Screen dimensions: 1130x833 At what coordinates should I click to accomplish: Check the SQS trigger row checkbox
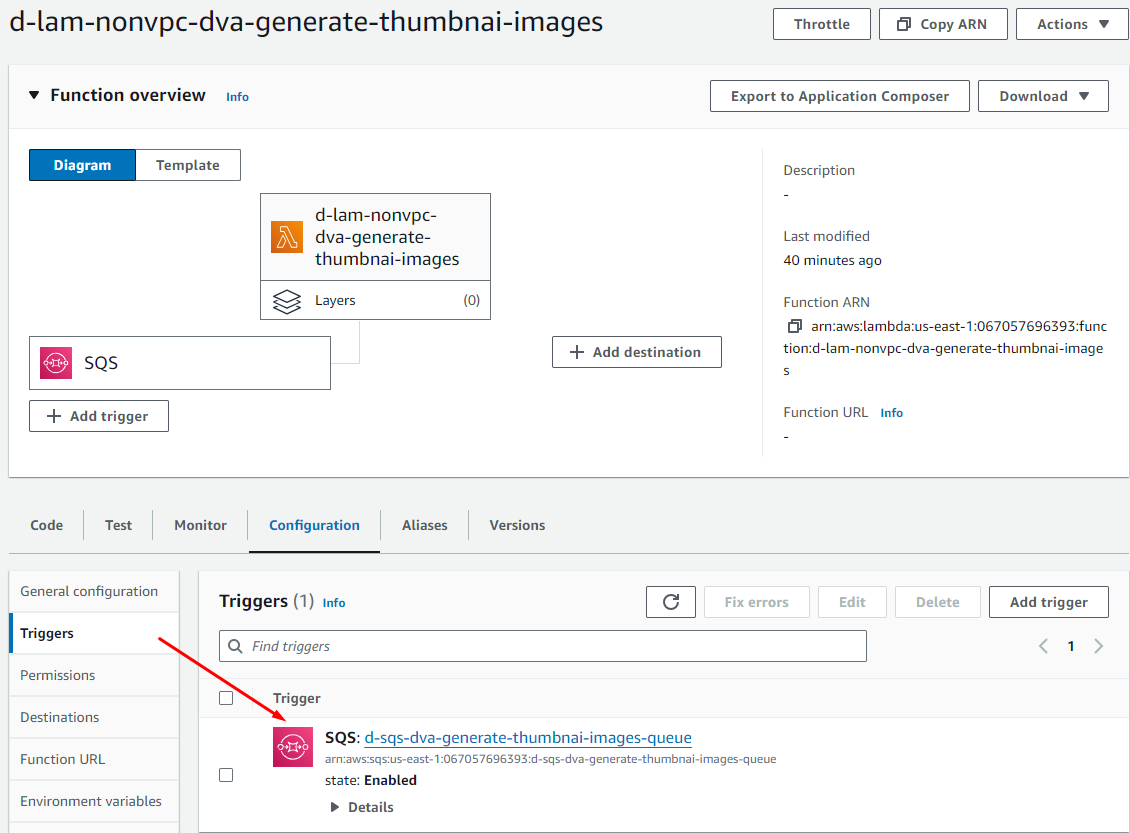(x=226, y=775)
